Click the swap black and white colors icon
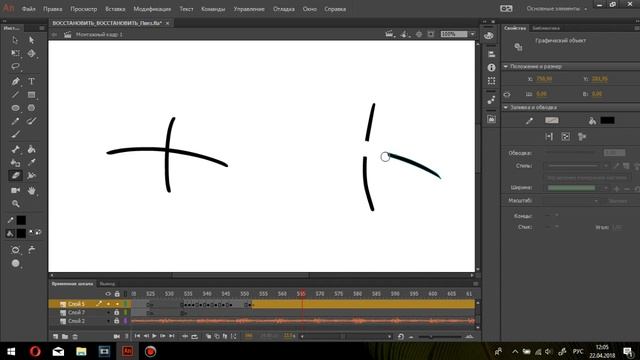The width and height of the screenshot is (640, 360). tap(38, 232)
